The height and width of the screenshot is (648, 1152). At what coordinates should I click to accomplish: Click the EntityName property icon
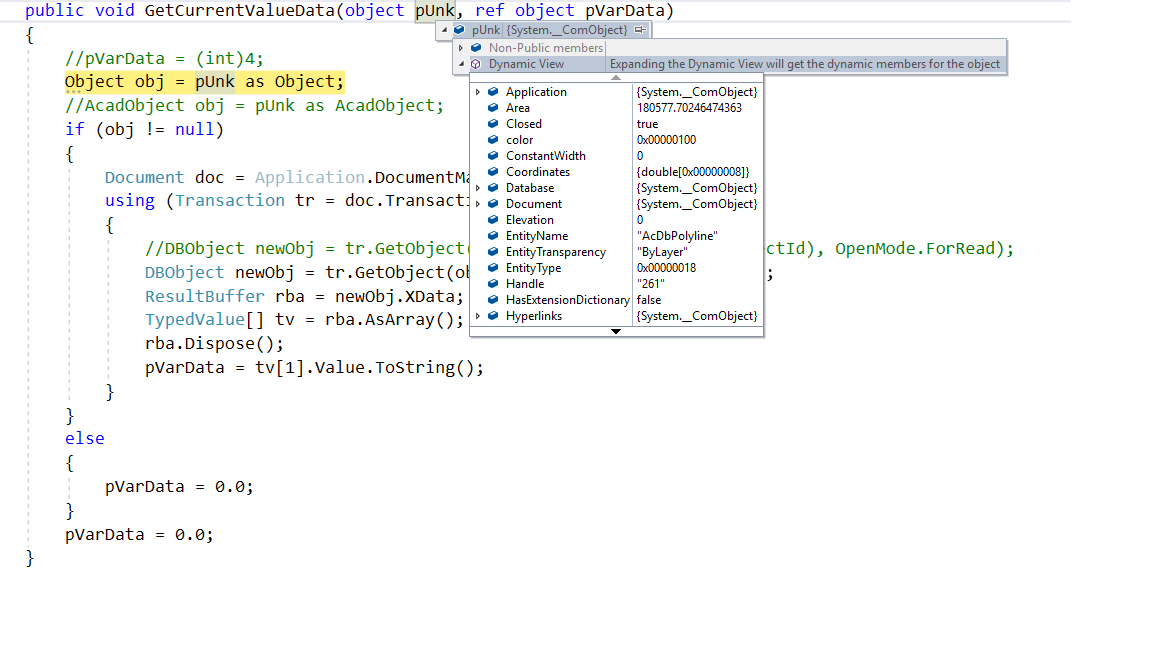click(x=493, y=236)
